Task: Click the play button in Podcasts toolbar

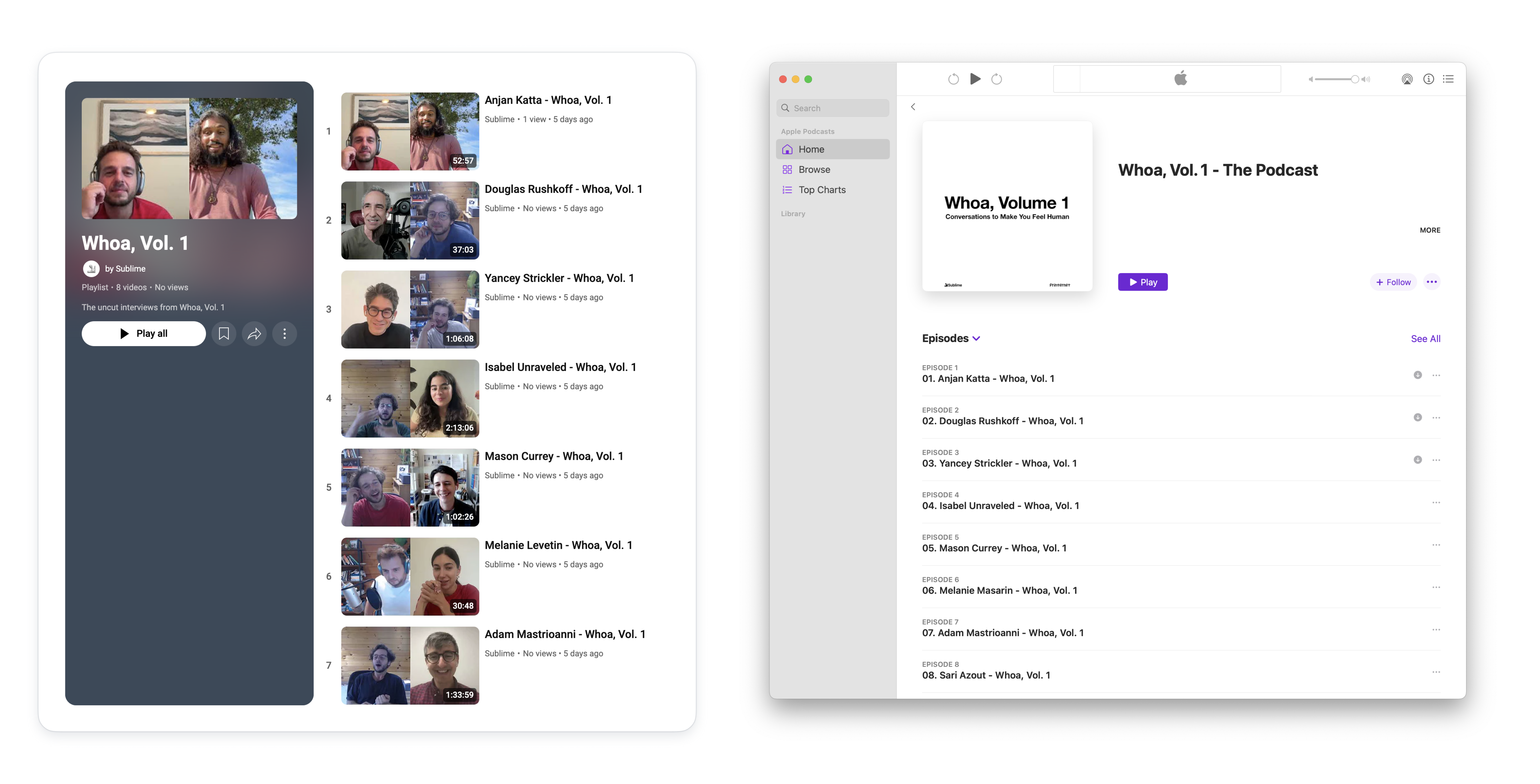Action: pos(975,79)
